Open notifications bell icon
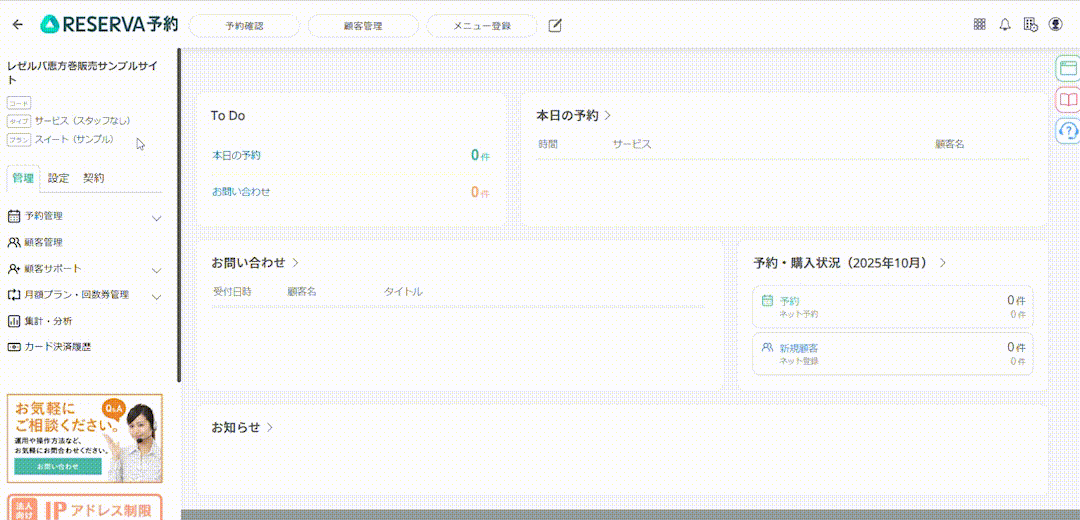Image resolution: width=1080 pixels, height=520 pixels. (1005, 25)
